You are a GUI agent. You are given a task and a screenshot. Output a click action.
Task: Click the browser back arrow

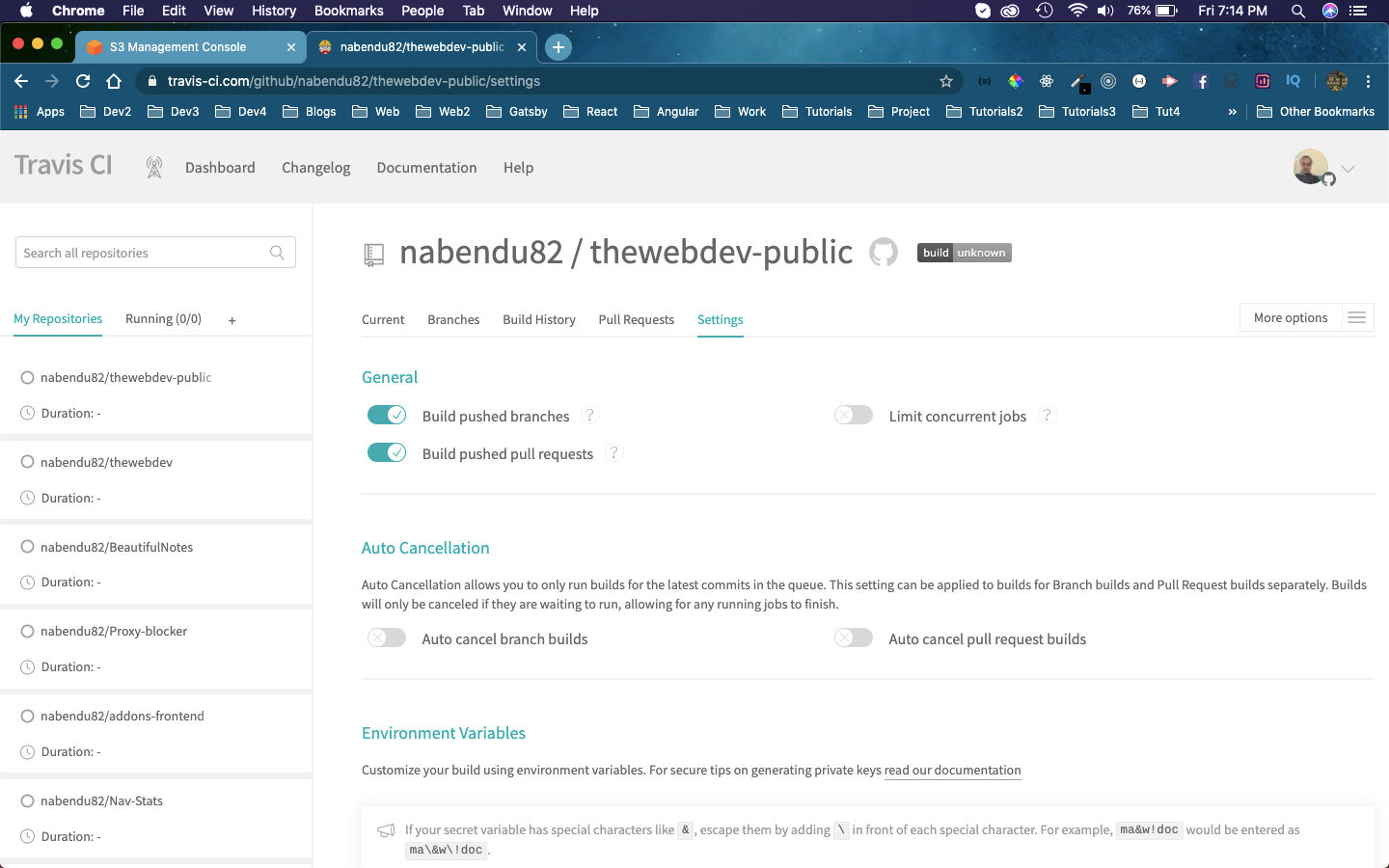(x=21, y=81)
